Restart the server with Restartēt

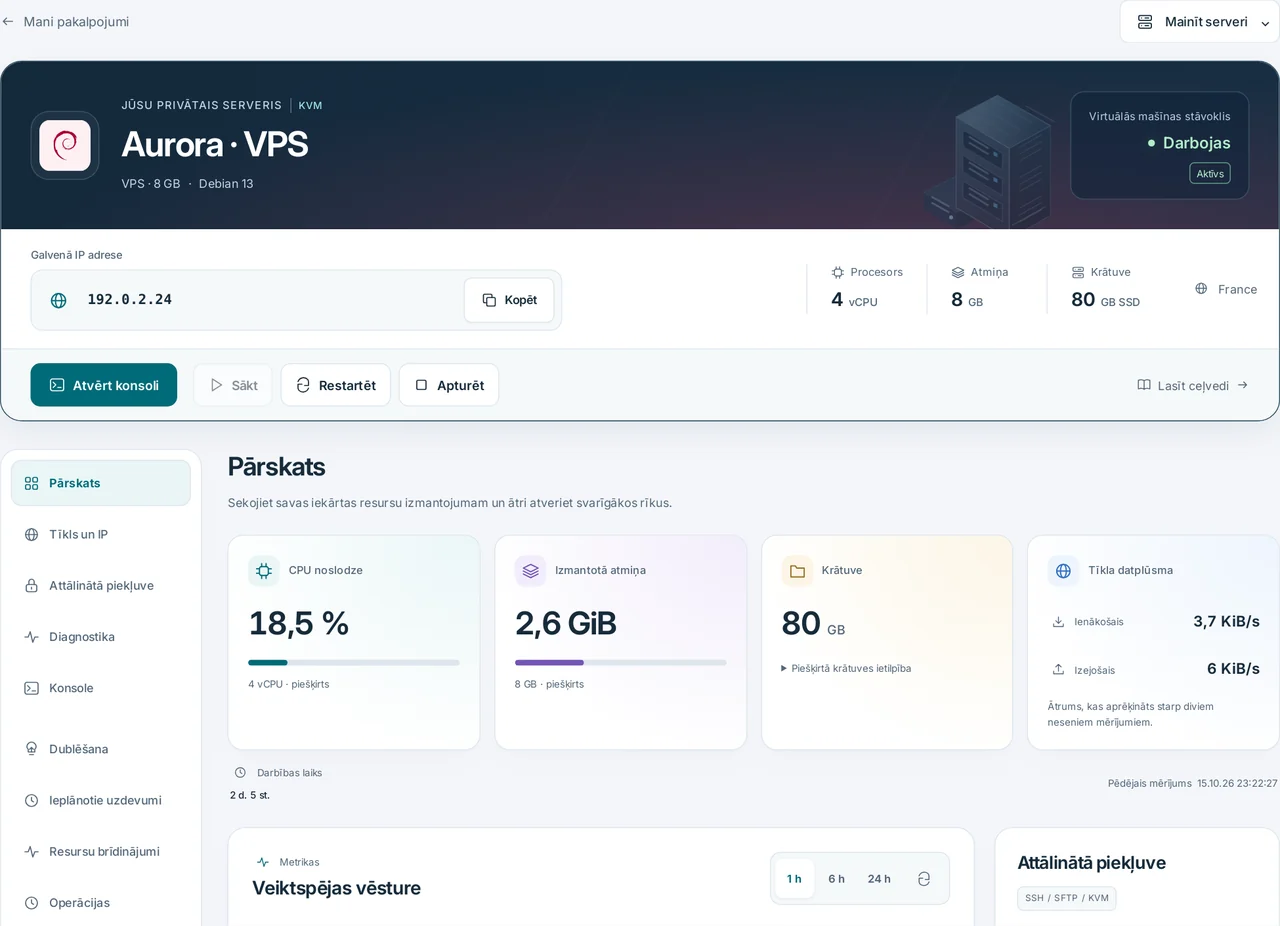[336, 385]
